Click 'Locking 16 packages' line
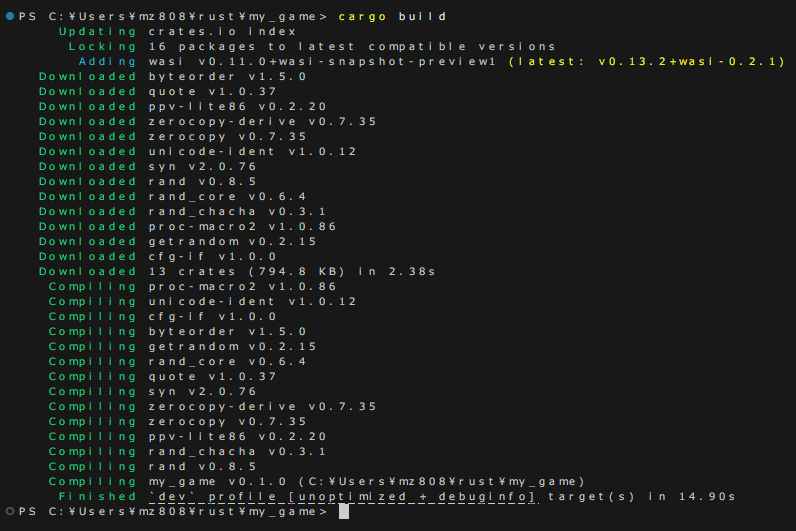The width and height of the screenshot is (796, 531). pyautogui.click(x=312, y=47)
